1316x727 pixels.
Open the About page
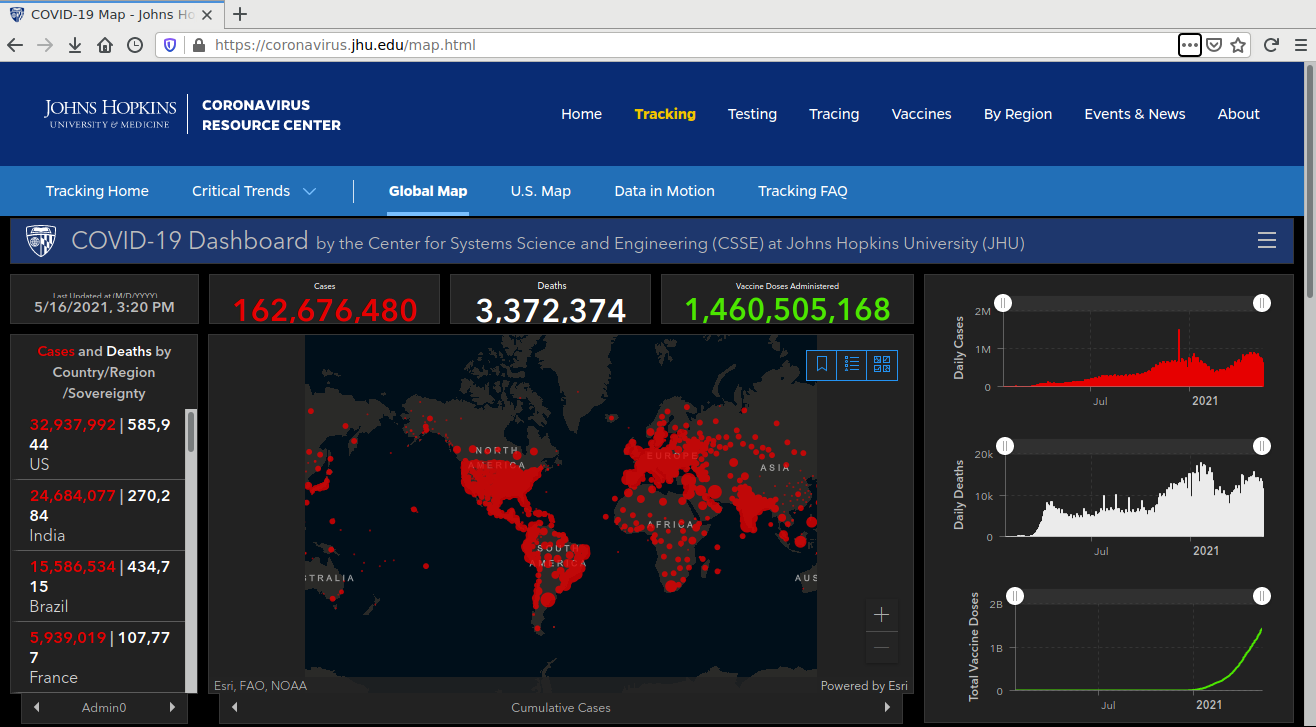click(x=1238, y=114)
